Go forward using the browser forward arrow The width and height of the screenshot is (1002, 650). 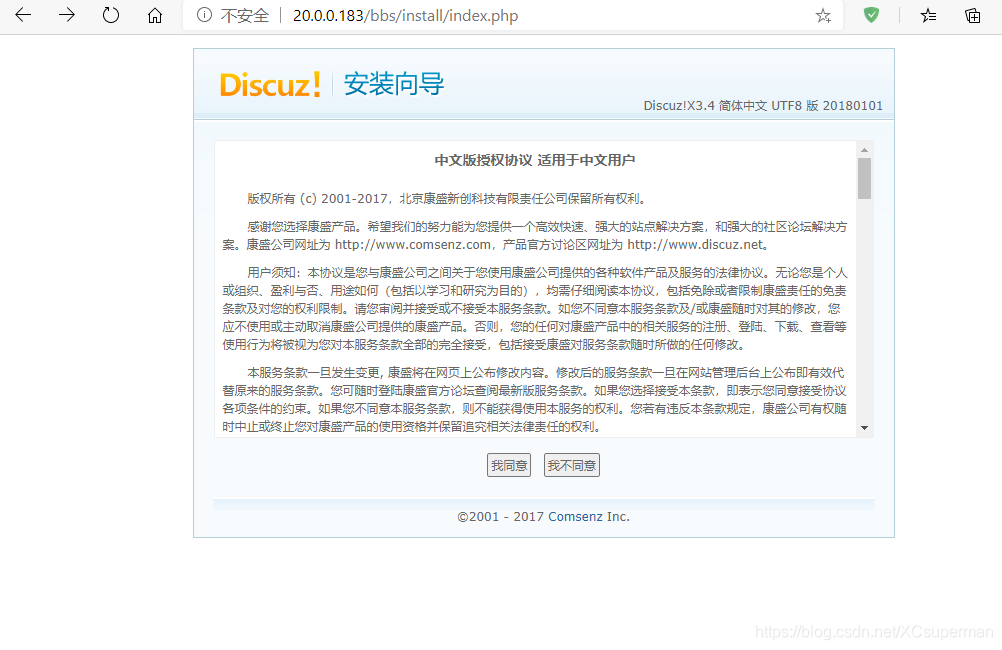click(x=67, y=15)
